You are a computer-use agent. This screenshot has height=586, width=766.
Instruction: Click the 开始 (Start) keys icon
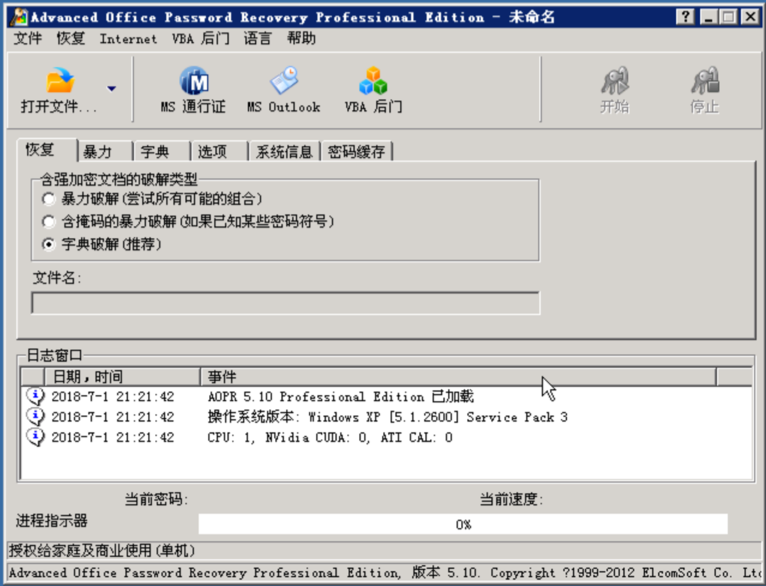[x=615, y=81]
